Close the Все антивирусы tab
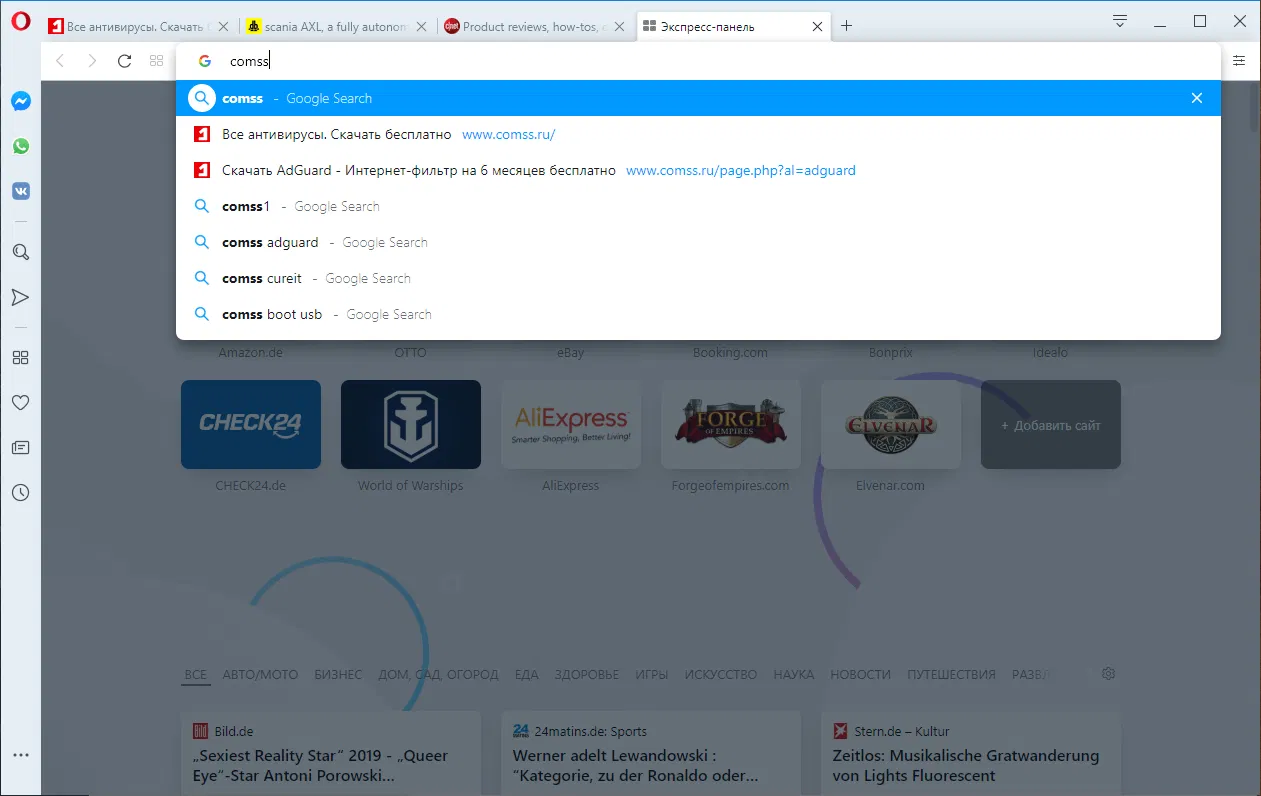This screenshot has height=796, width=1261. (x=224, y=27)
